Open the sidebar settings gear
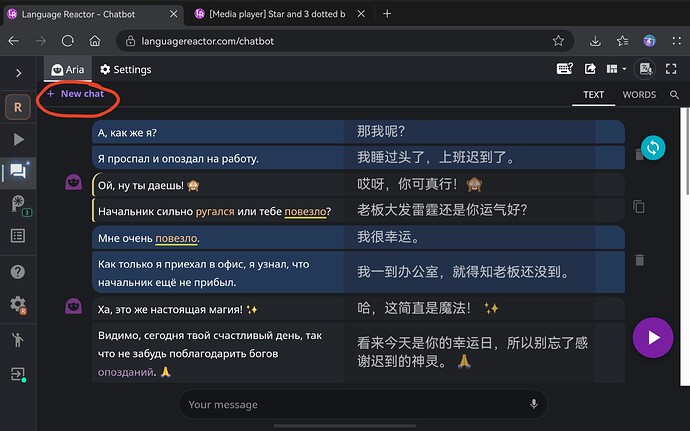This screenshot has height=431, width=690. 18,304
